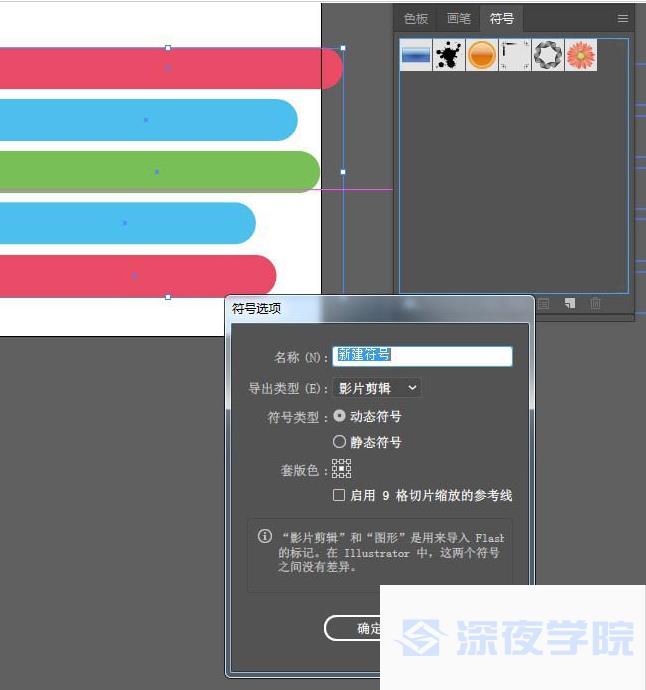Click the Delete Symbol trash icon
Screen dimensions: 646x690
(595, 303)
